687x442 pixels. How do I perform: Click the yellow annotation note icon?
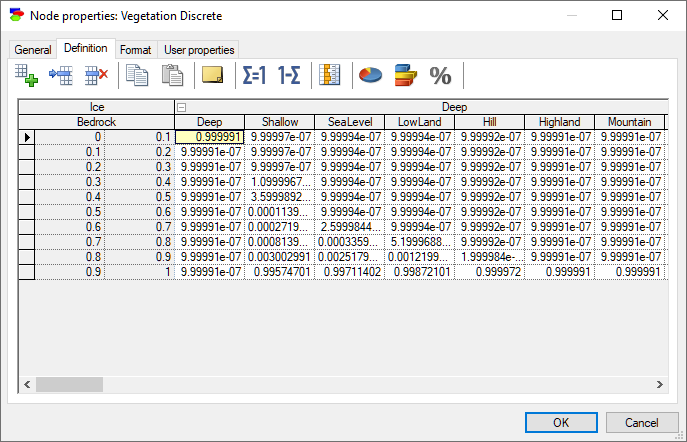pos(212,75)
